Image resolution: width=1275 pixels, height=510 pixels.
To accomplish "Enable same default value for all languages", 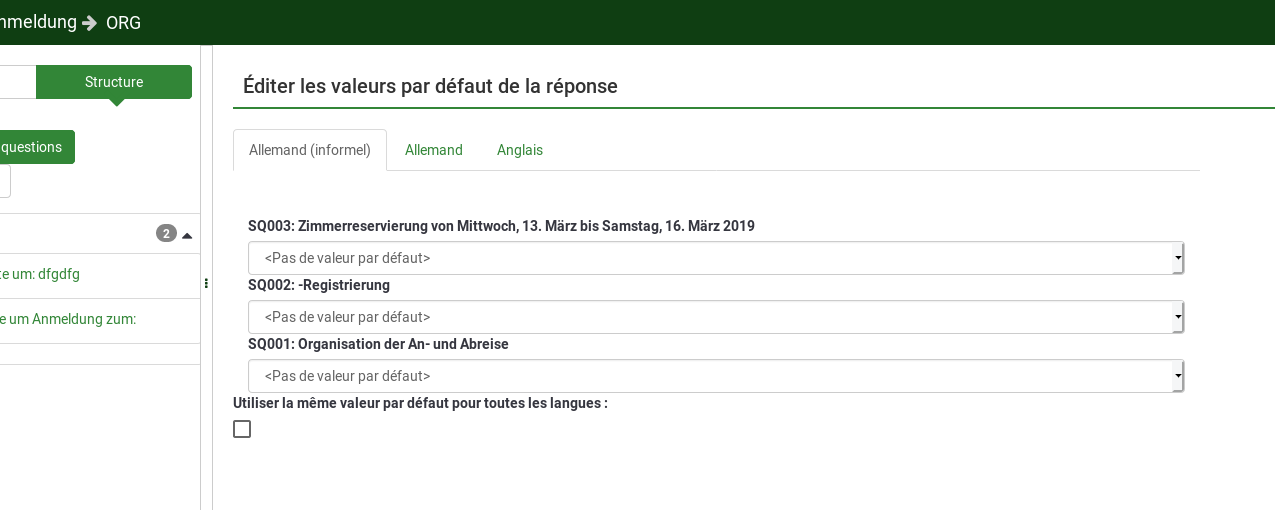I will click(242, 429).
